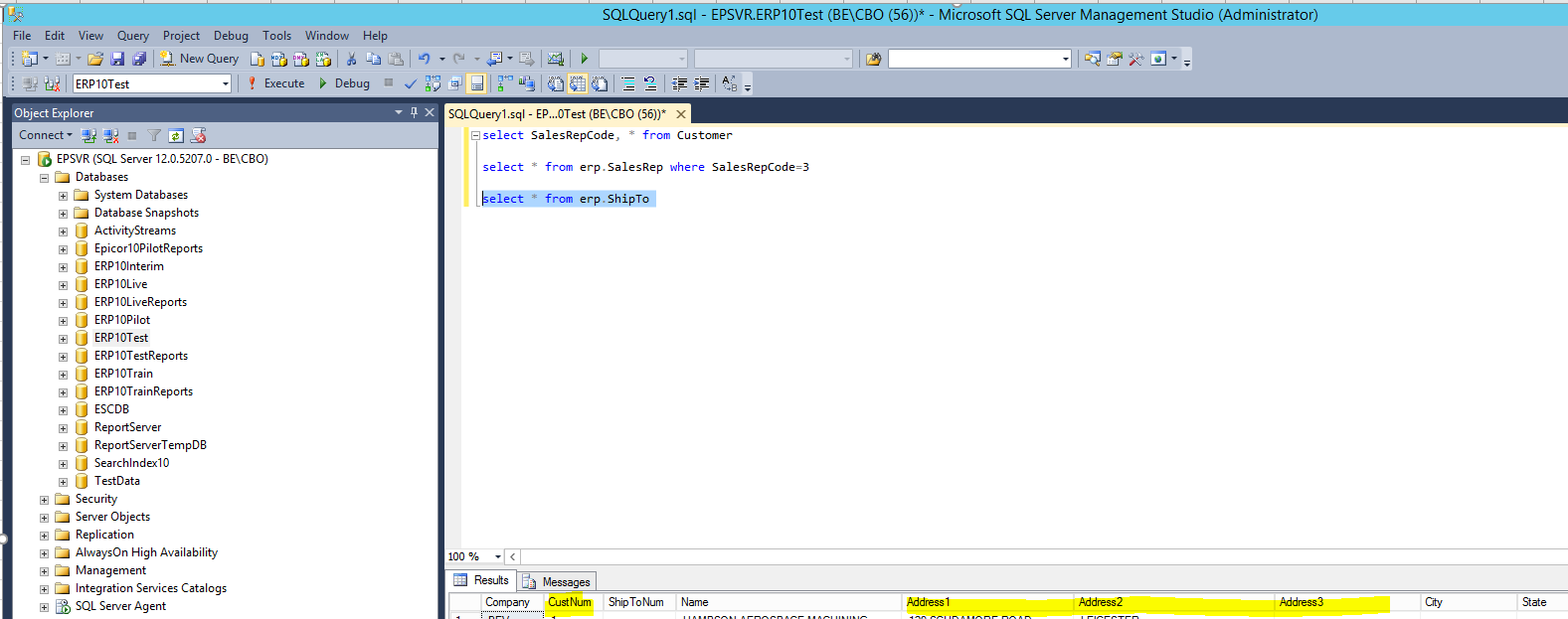The image size is (1568, 619).
Task: Open the Help menu
Action: coord(375,36)
